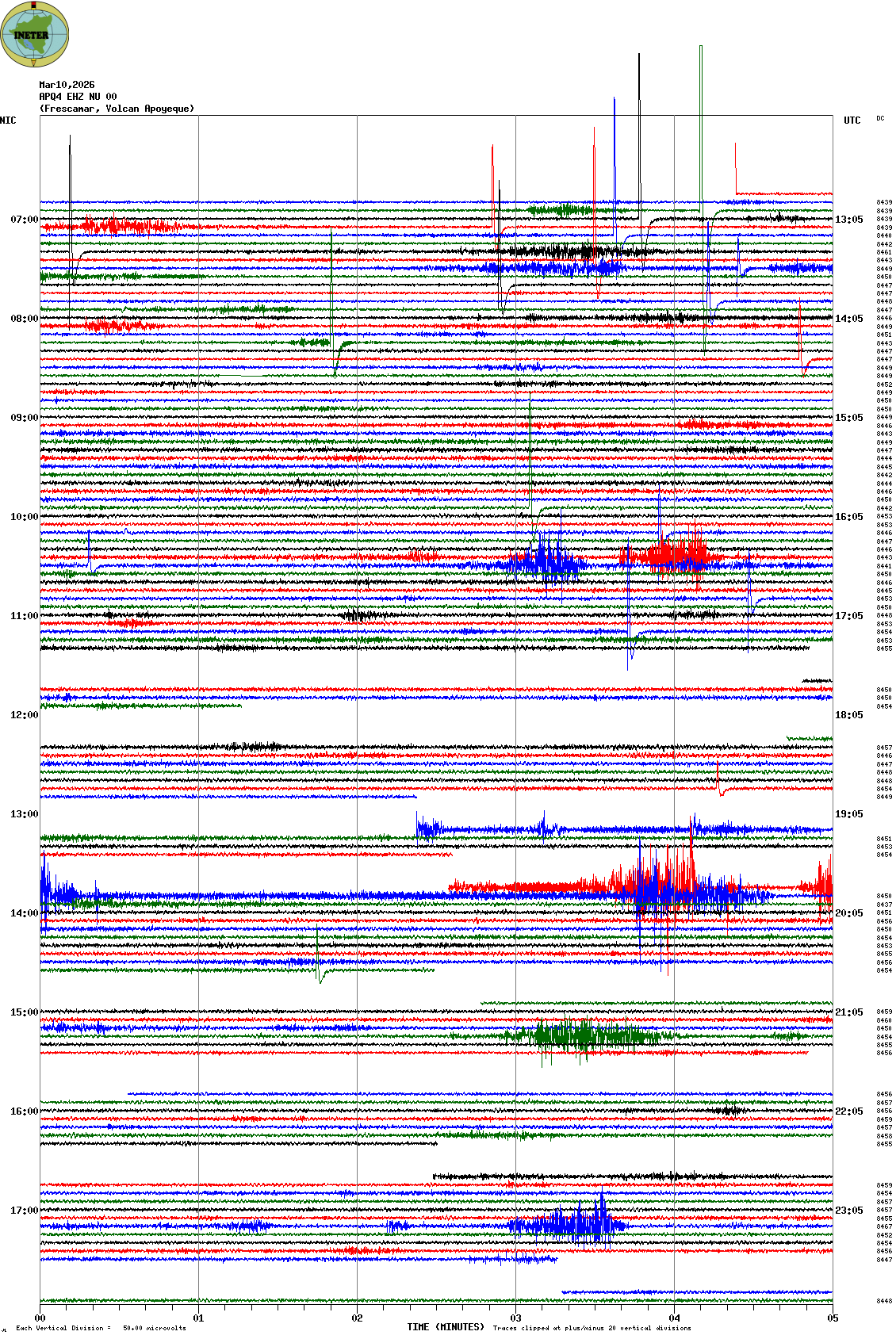Click the Traces clipped footer note
The height and width of the screenshot is (1339, 896).
point(592,1328)
